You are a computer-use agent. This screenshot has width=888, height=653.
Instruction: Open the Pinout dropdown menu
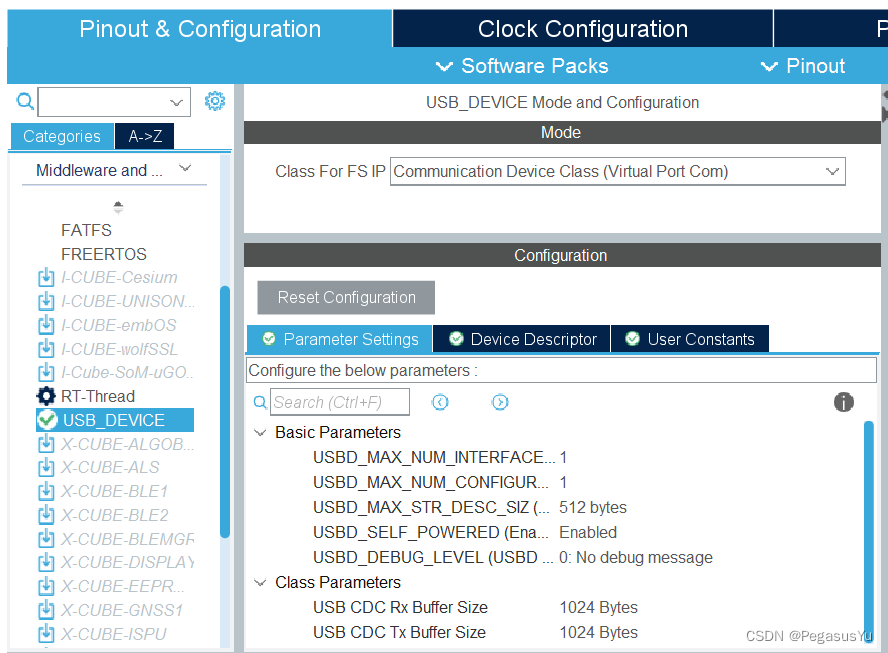coord(802,66)
